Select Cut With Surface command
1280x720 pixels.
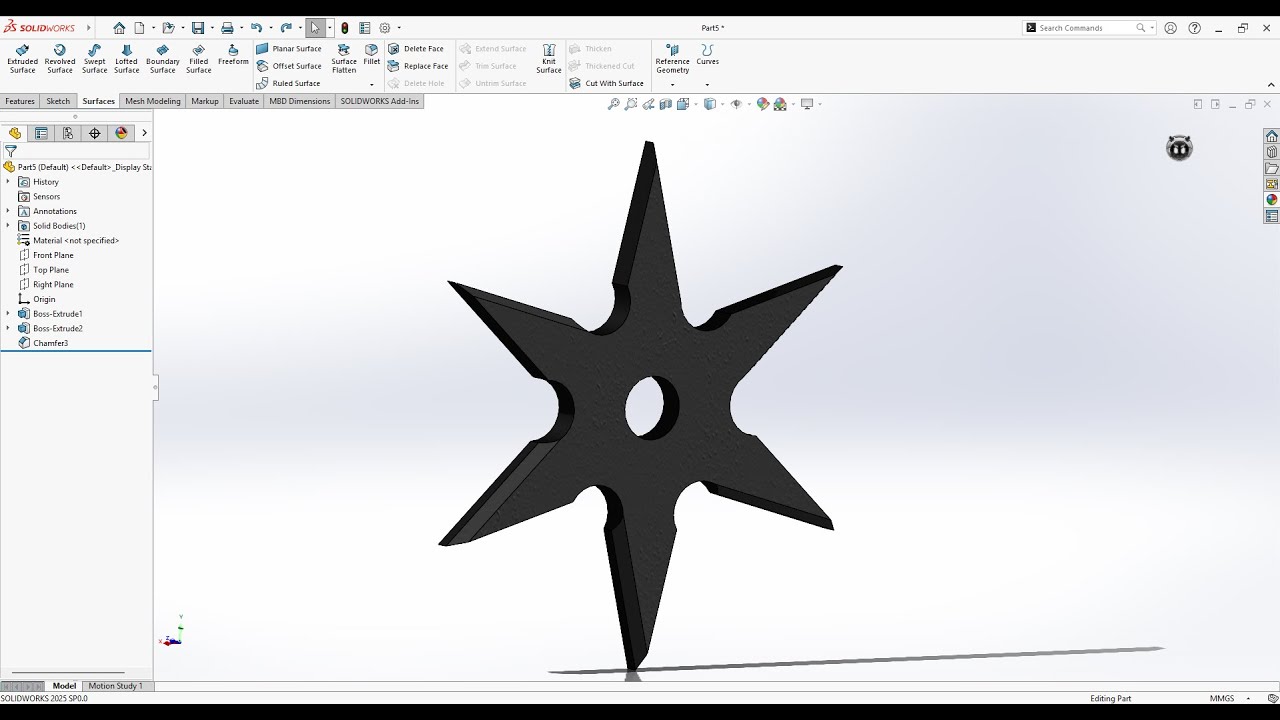click(x=607, y=84)
